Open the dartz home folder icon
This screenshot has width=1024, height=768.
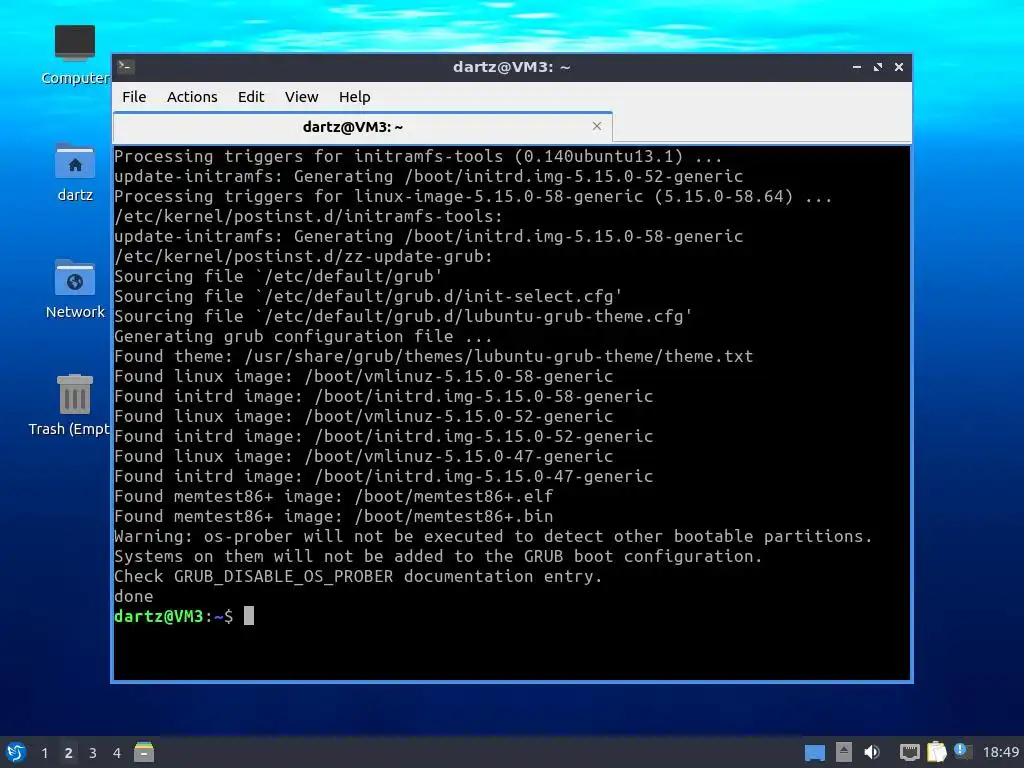click(x=74, y=172)
